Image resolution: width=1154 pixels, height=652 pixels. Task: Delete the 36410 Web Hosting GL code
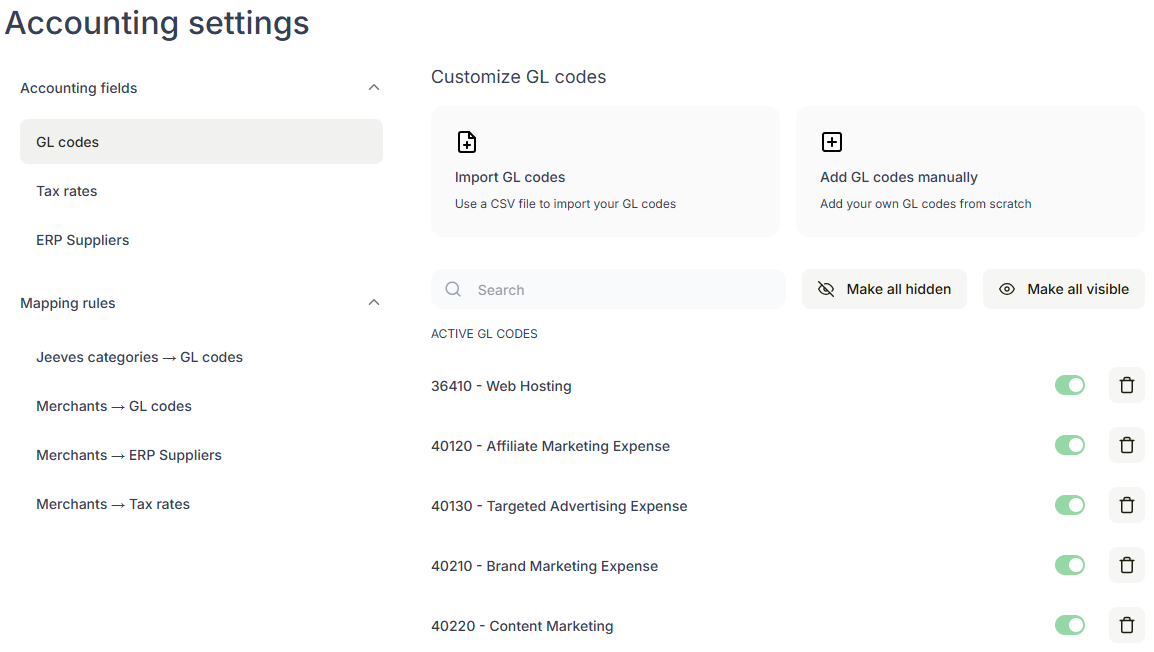[1126, 385]
